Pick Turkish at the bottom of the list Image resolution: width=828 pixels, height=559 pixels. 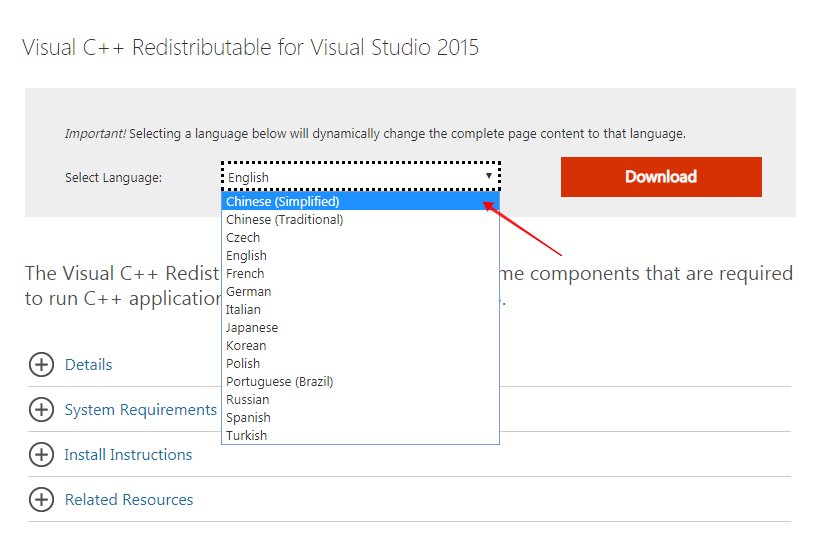coord(246,436)
